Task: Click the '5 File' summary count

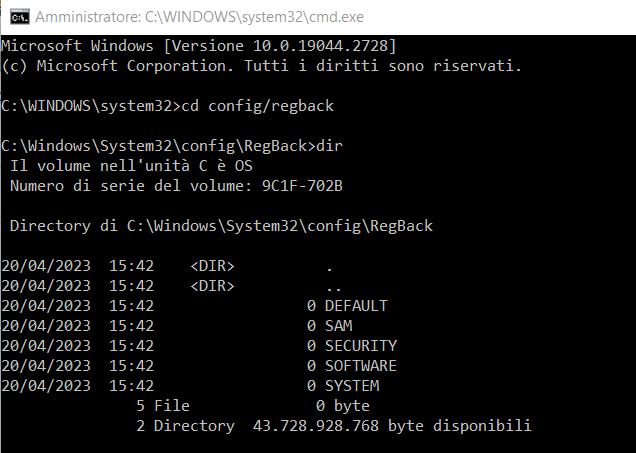Action: pyautogui.click(x=163, y=406)
